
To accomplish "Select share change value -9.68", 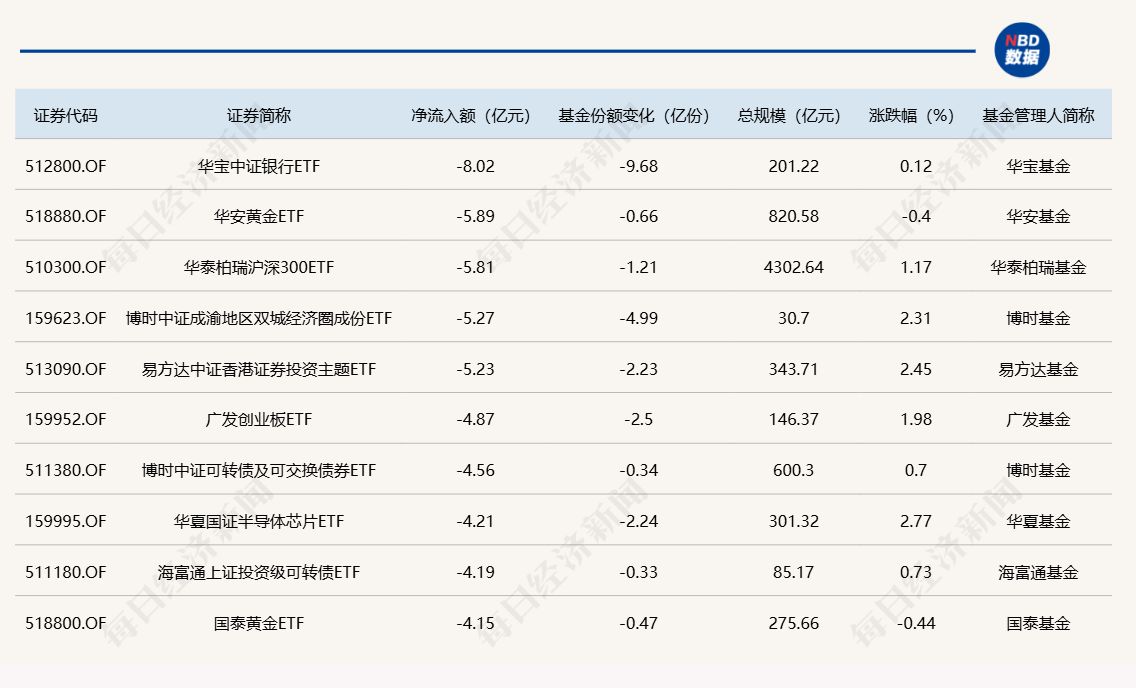I will (638, 167).
